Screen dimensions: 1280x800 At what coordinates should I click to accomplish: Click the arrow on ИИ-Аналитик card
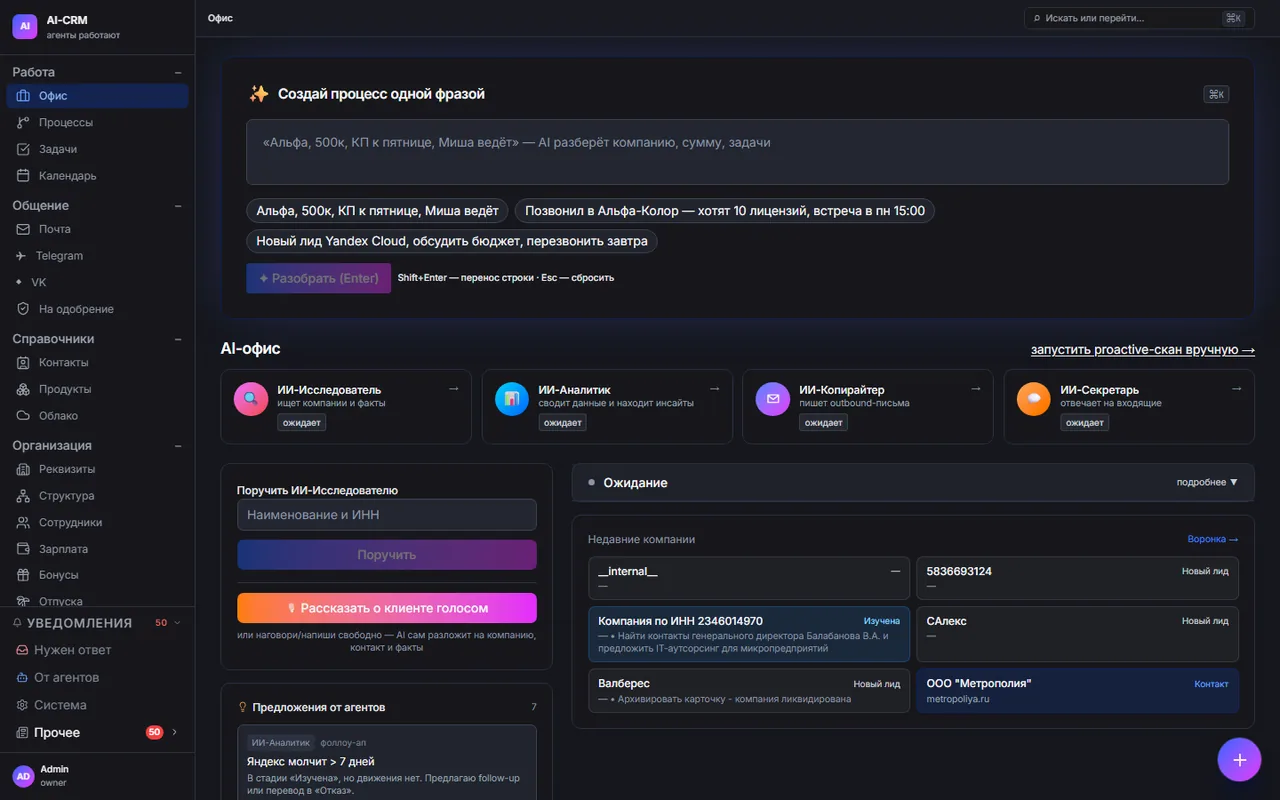point(714,389)
